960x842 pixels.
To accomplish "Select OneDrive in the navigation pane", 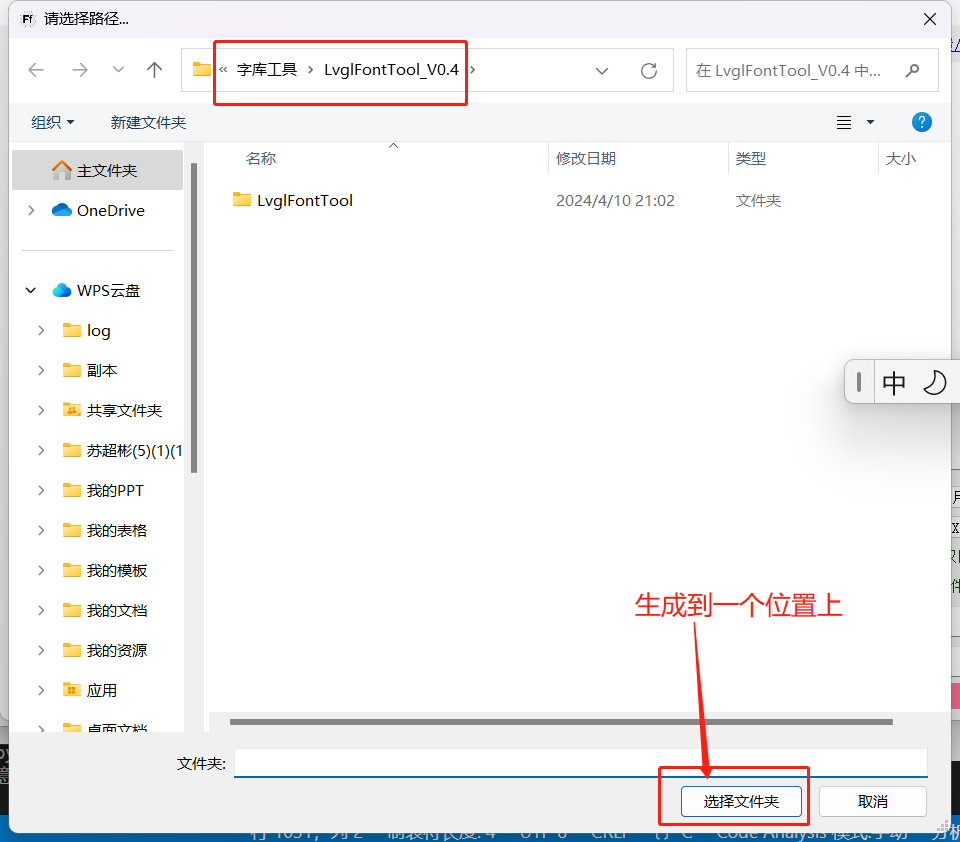I will click(x=97, y=210).
